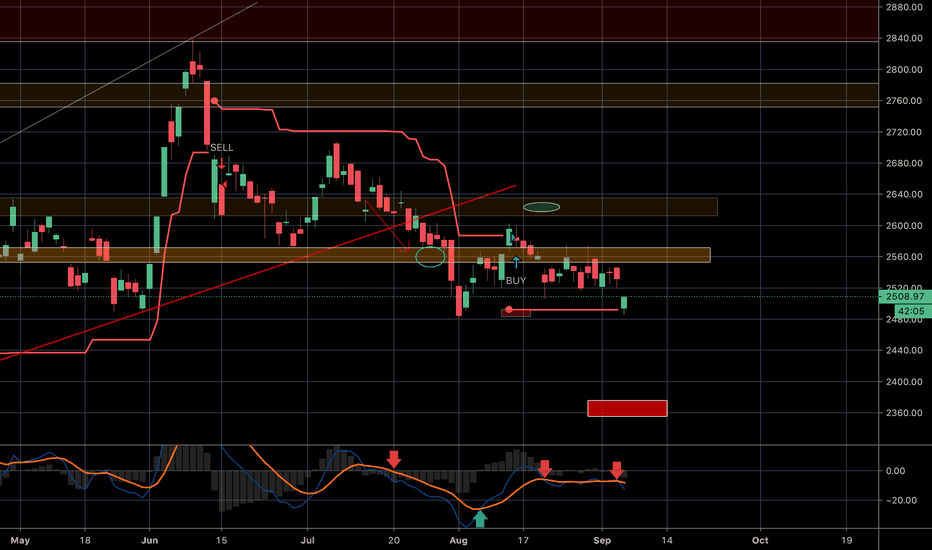Select the cyan circle drawing near 2560
The image size is (932, 550).
click(x=430, y=256)
